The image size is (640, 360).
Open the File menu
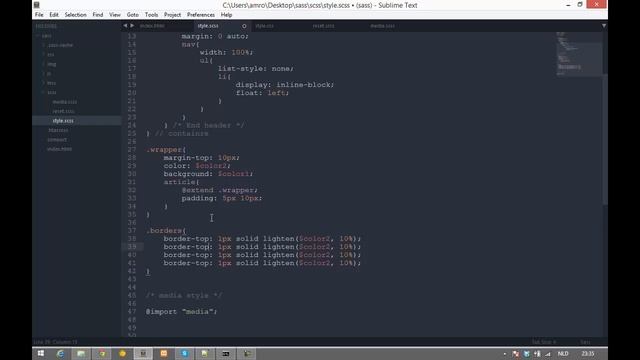pyautogui.click(x=39, y=15)
